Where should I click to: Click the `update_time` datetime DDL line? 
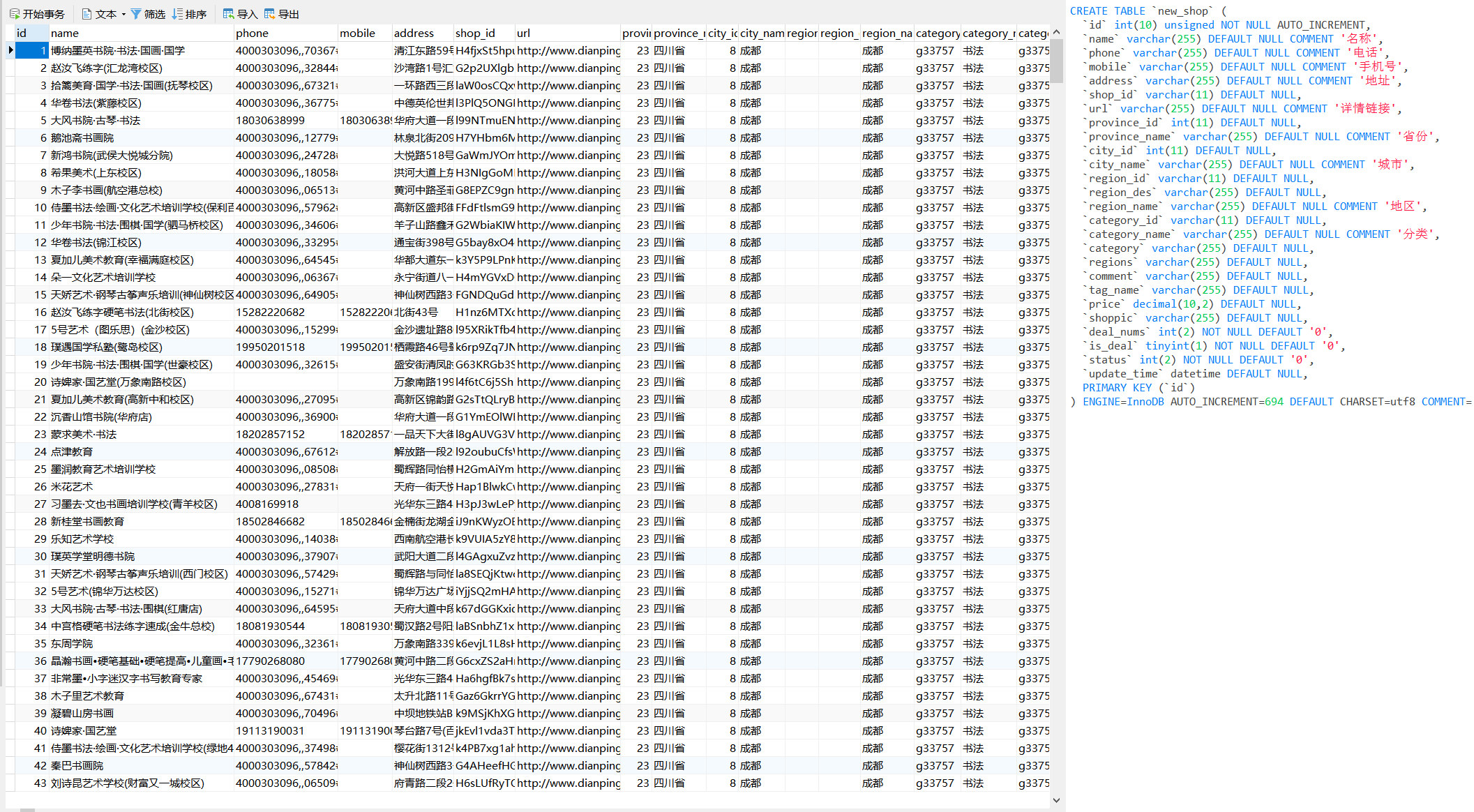point(1194,374)
